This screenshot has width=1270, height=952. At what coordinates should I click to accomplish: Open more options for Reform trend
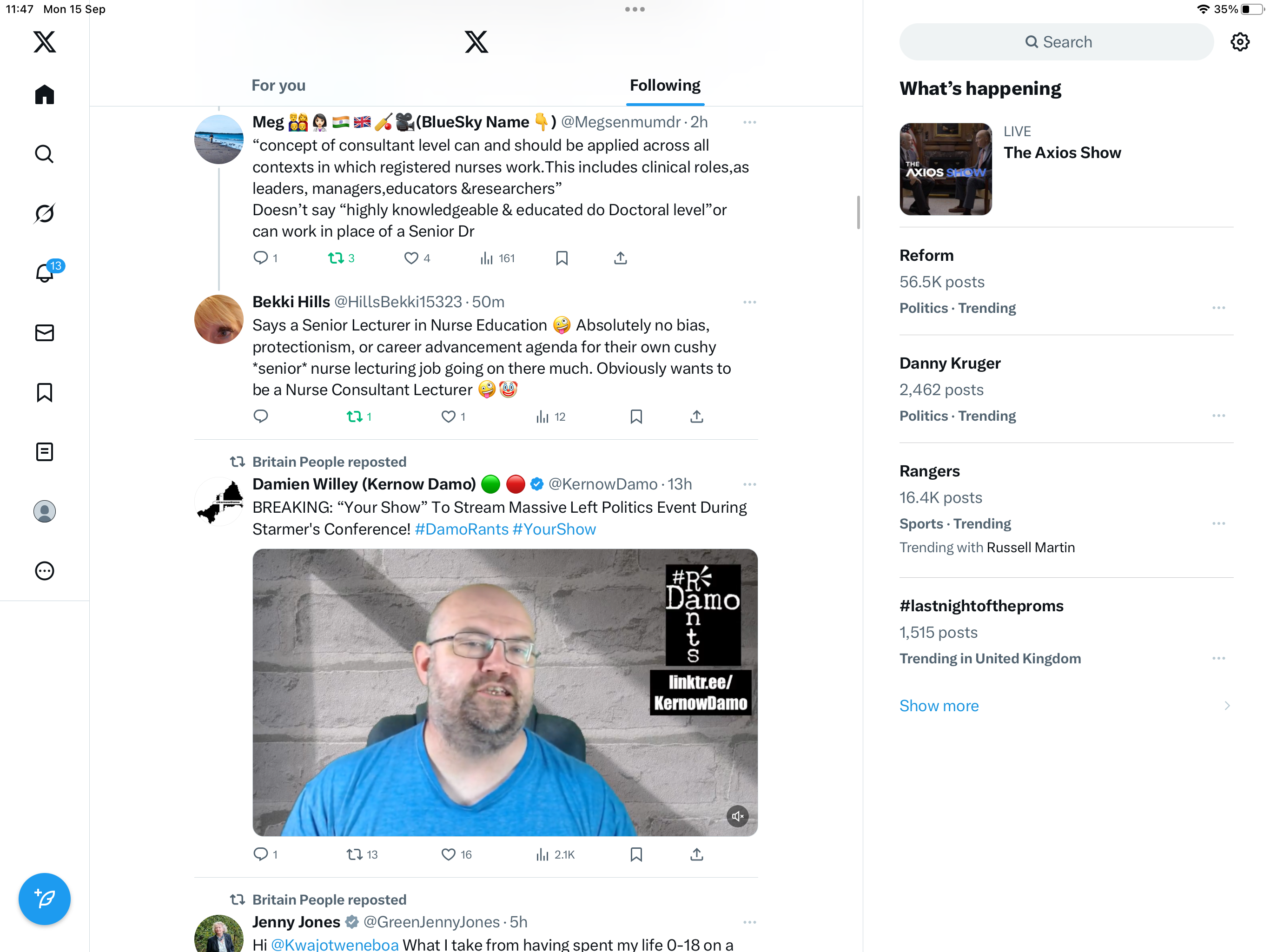(1218, 308)
